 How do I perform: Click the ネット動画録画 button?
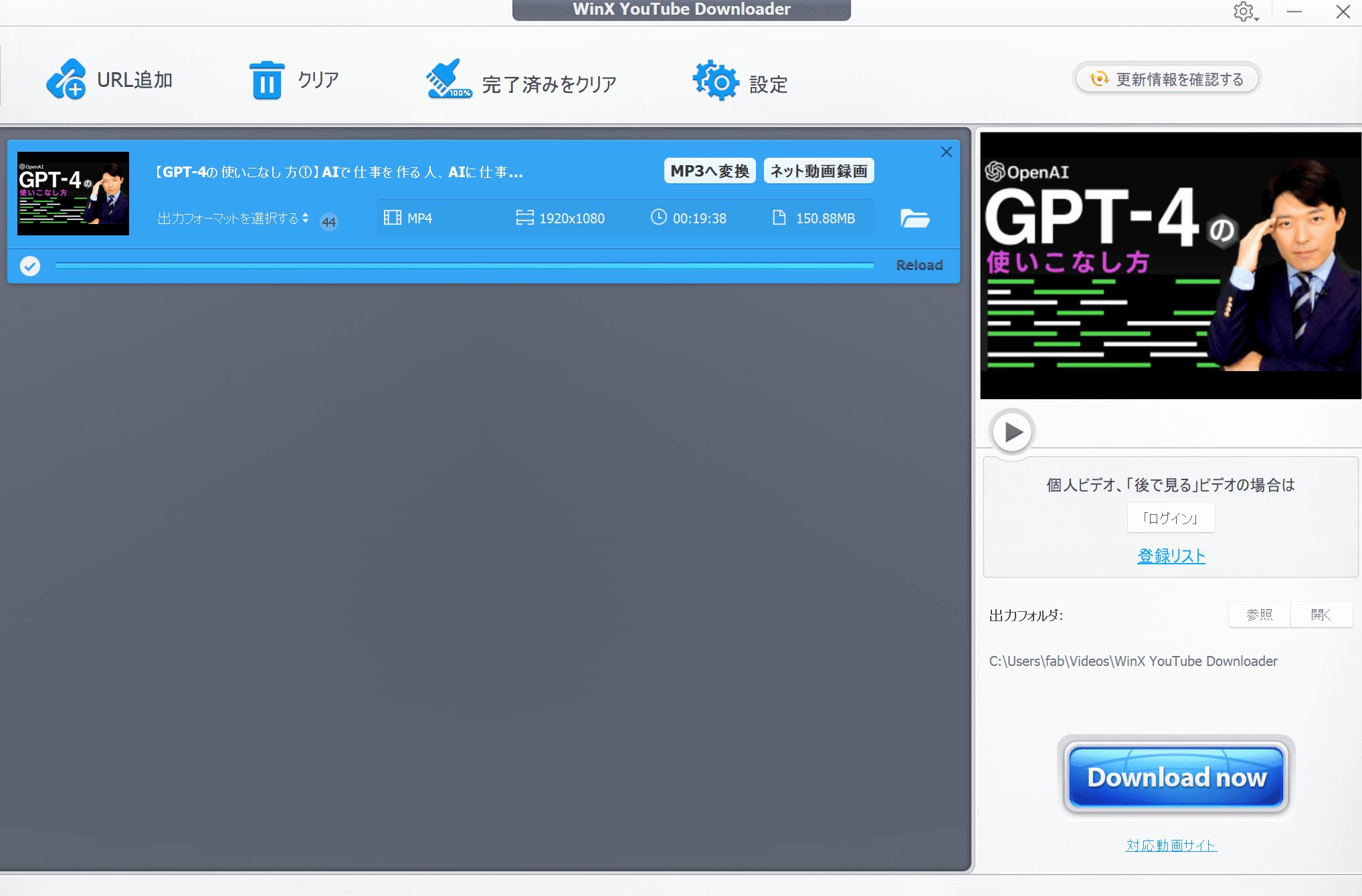click(819, 171)
